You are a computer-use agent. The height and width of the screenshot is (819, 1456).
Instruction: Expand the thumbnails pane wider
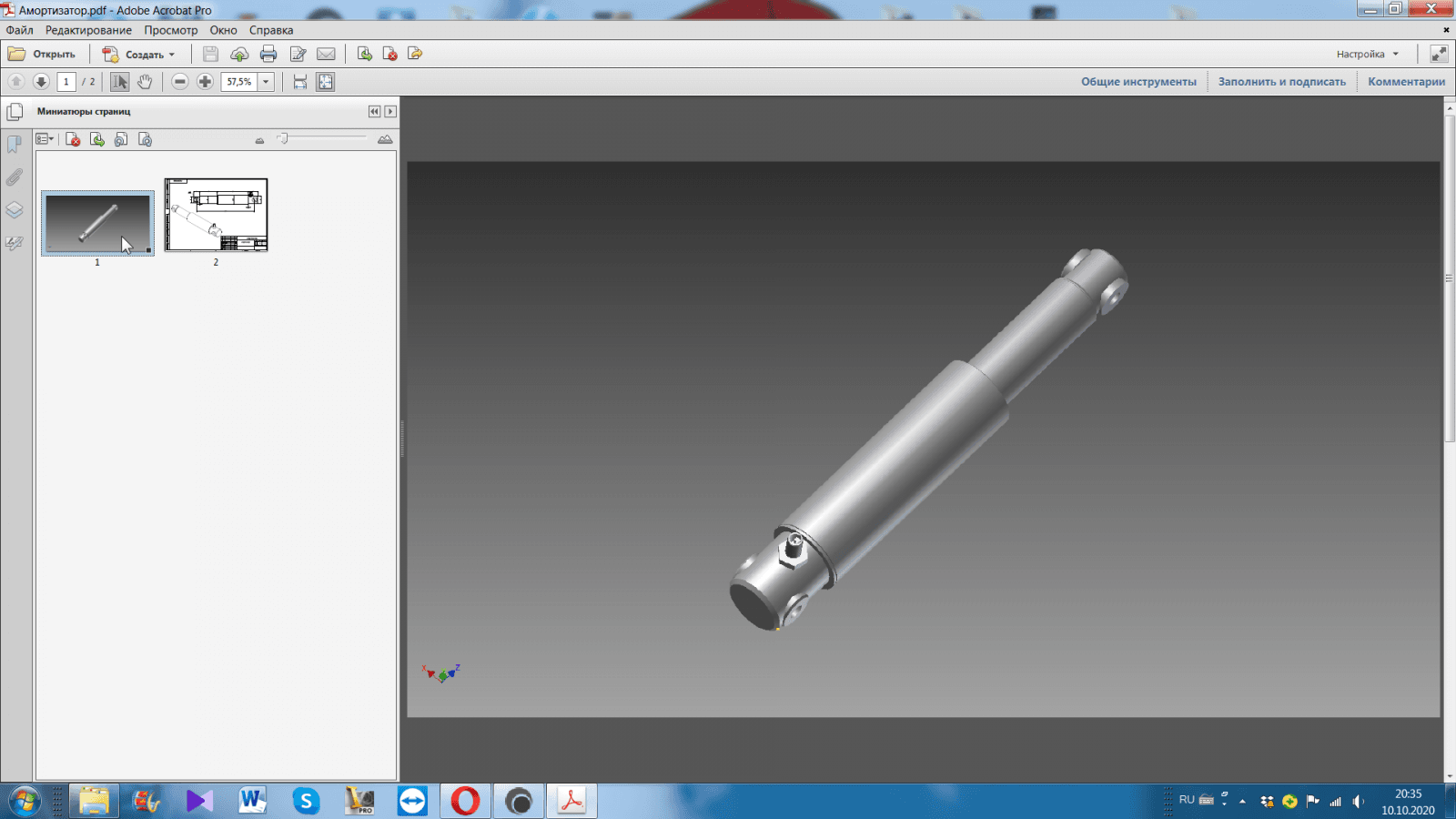tap(390, 111)
